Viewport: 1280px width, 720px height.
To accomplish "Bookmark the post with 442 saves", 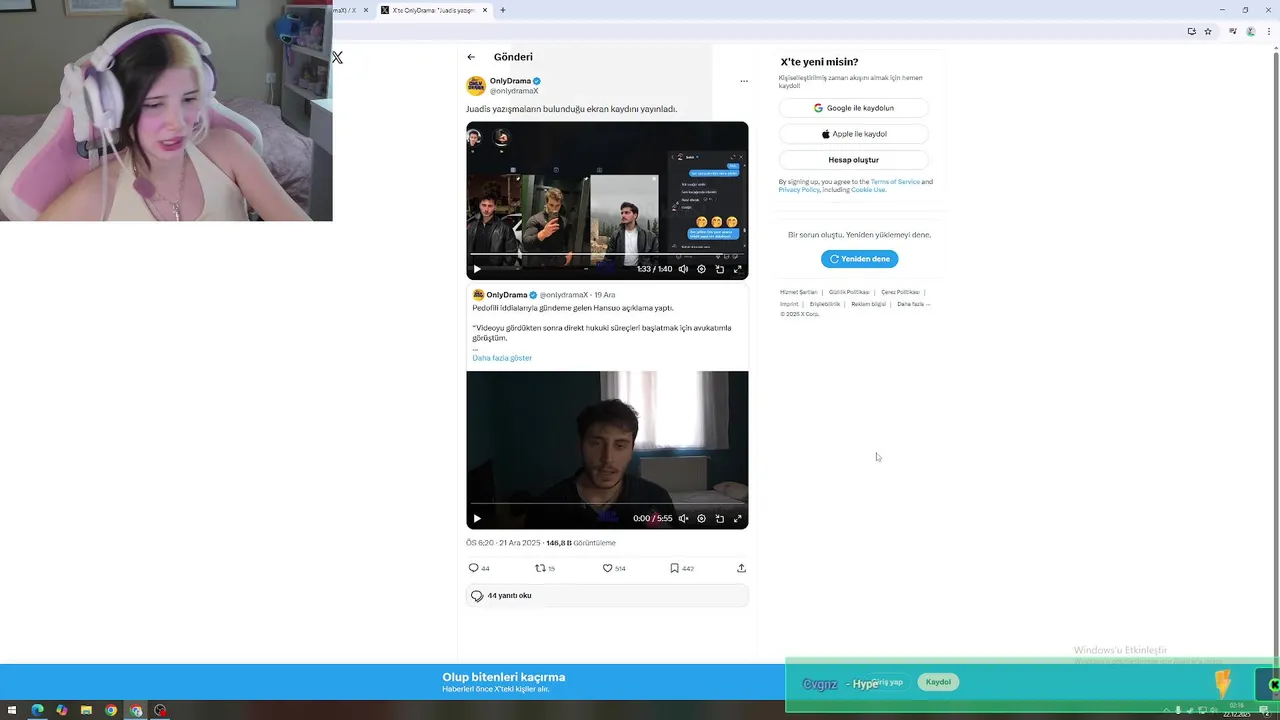I will [x=675, y=568].
